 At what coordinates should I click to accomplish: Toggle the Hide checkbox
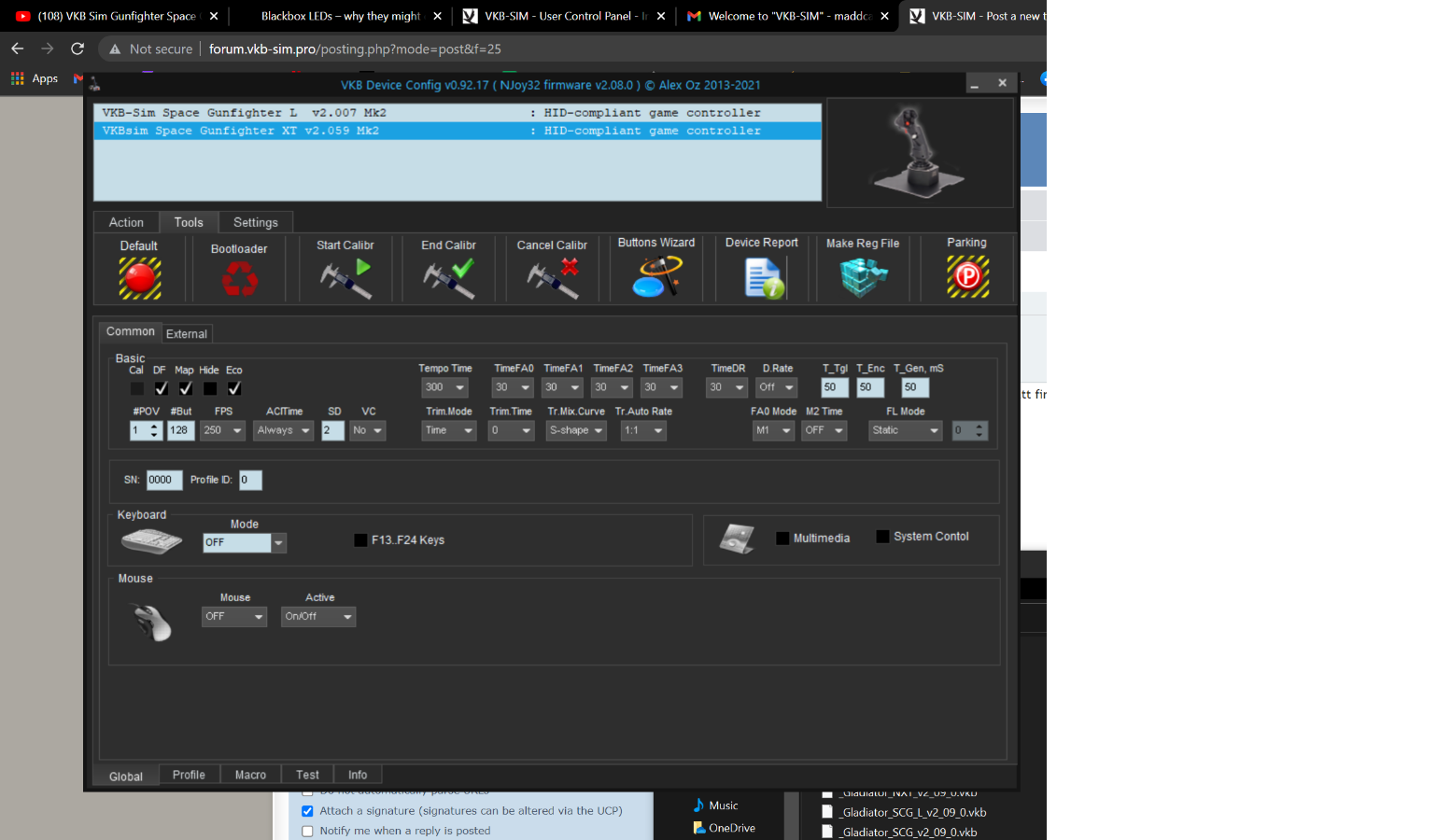210,388
